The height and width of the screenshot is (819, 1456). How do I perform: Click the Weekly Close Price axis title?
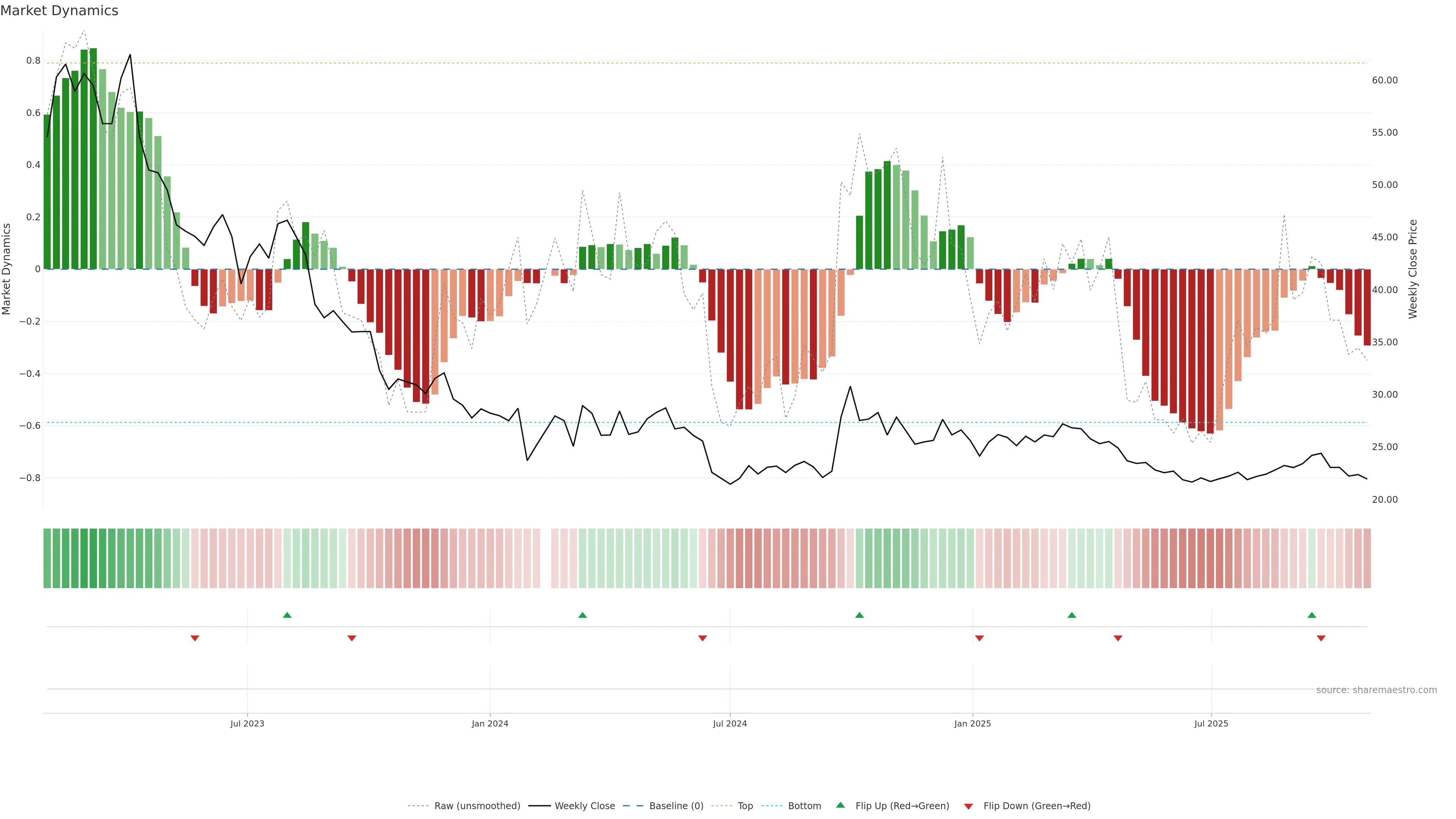click(1412, 269)
